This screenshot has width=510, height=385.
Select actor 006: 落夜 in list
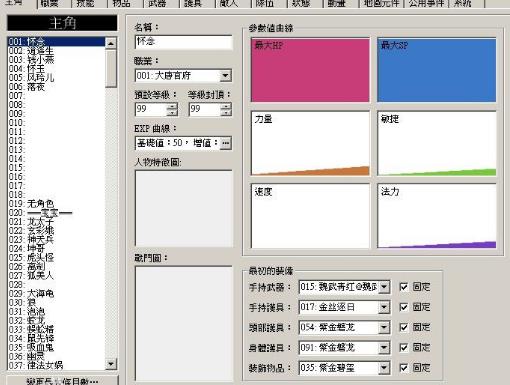(x=56, y=87)
